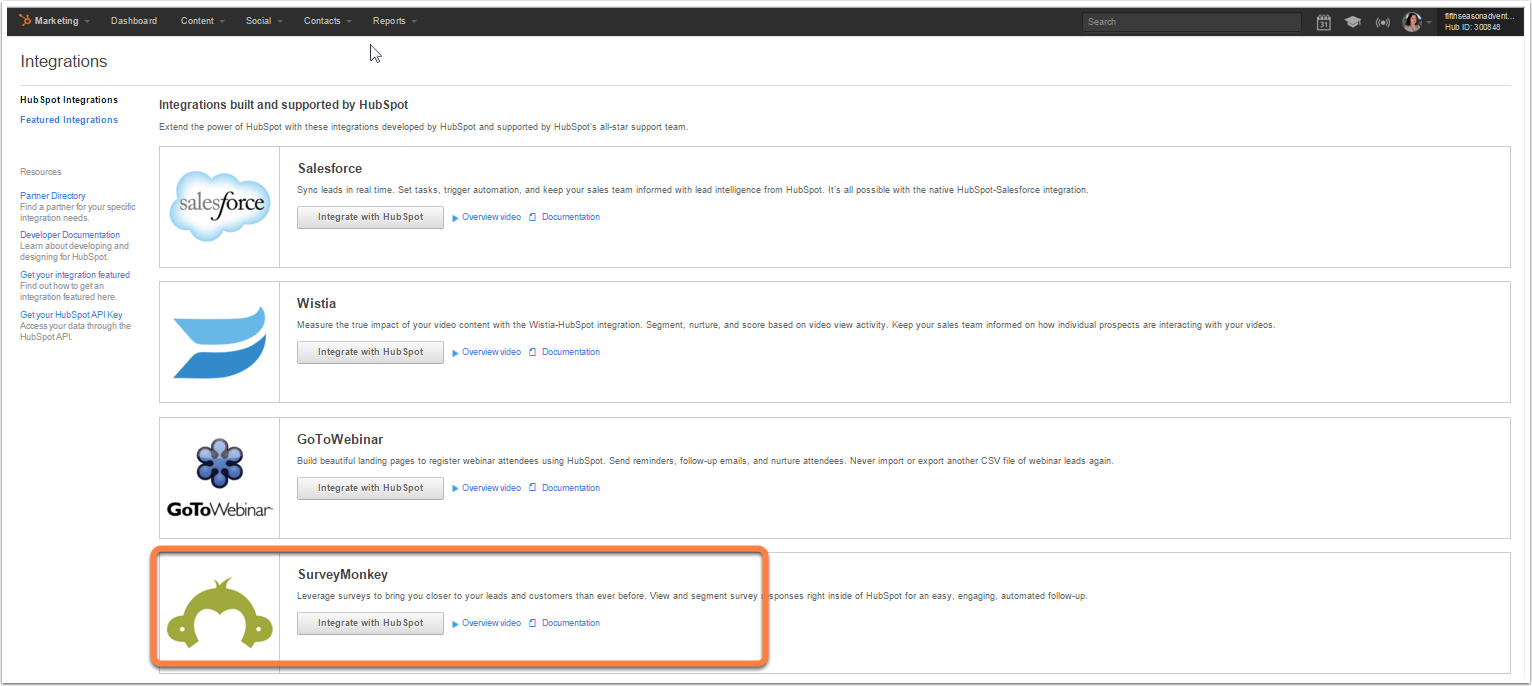Select HubSpot Integrations in sidebar

tap(69, 100)
